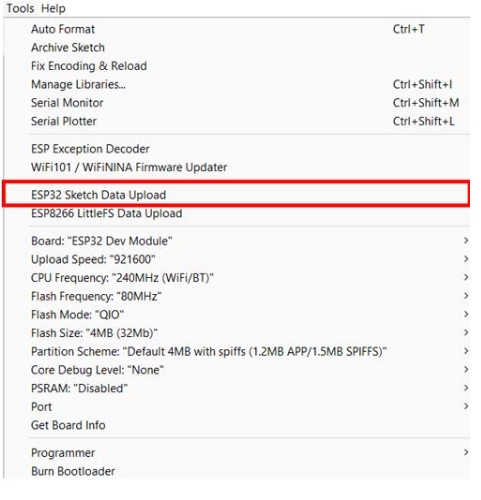Screen dimensions: 481x500
Task: Select ESP8266 LittleFS Data Upload
Action: pyautogui.click(x=236, y=213)
